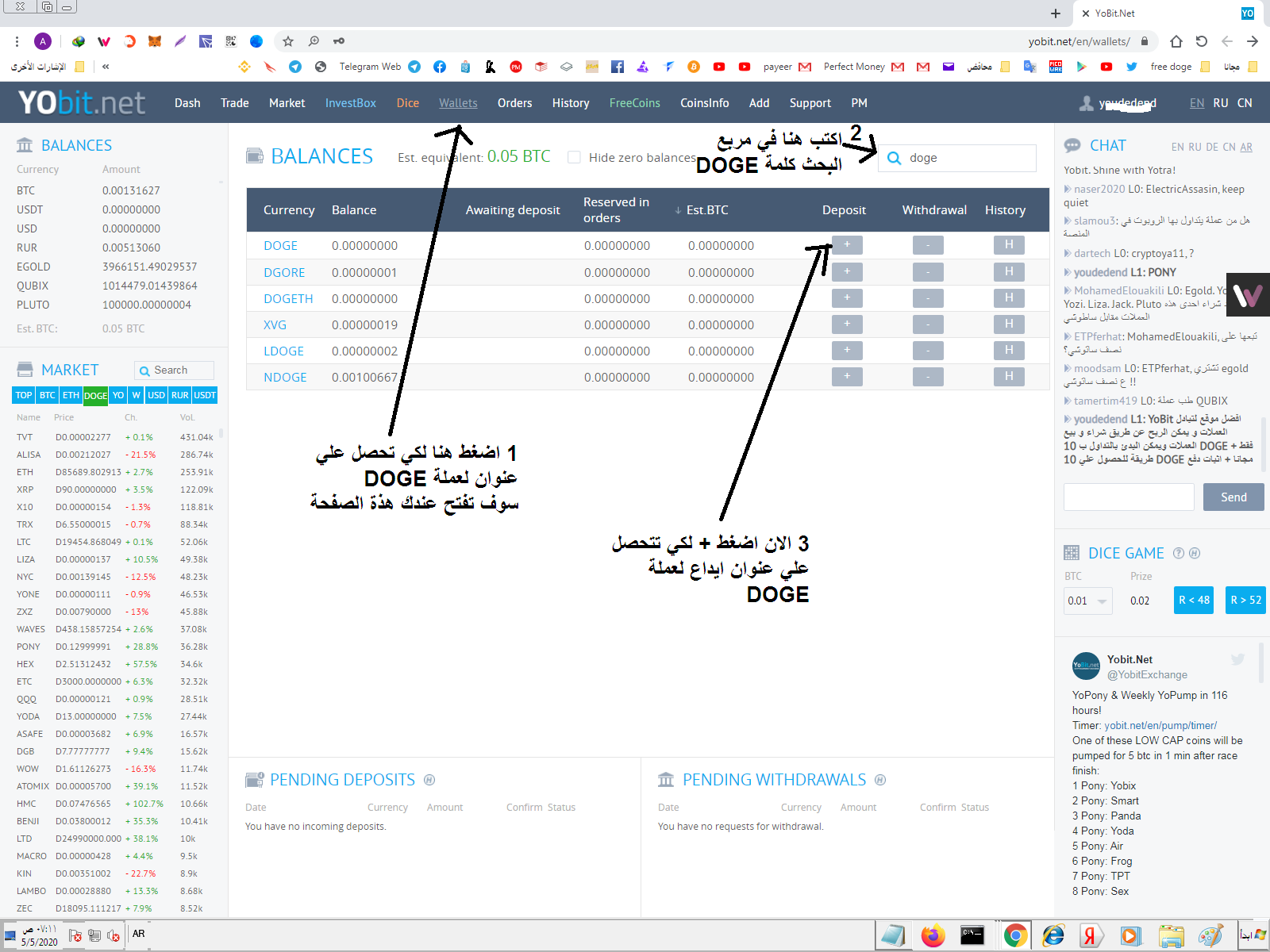Screen dimensions: 1270x952
Task: Click the password key icon in address bar
Action: click(339, 41)
